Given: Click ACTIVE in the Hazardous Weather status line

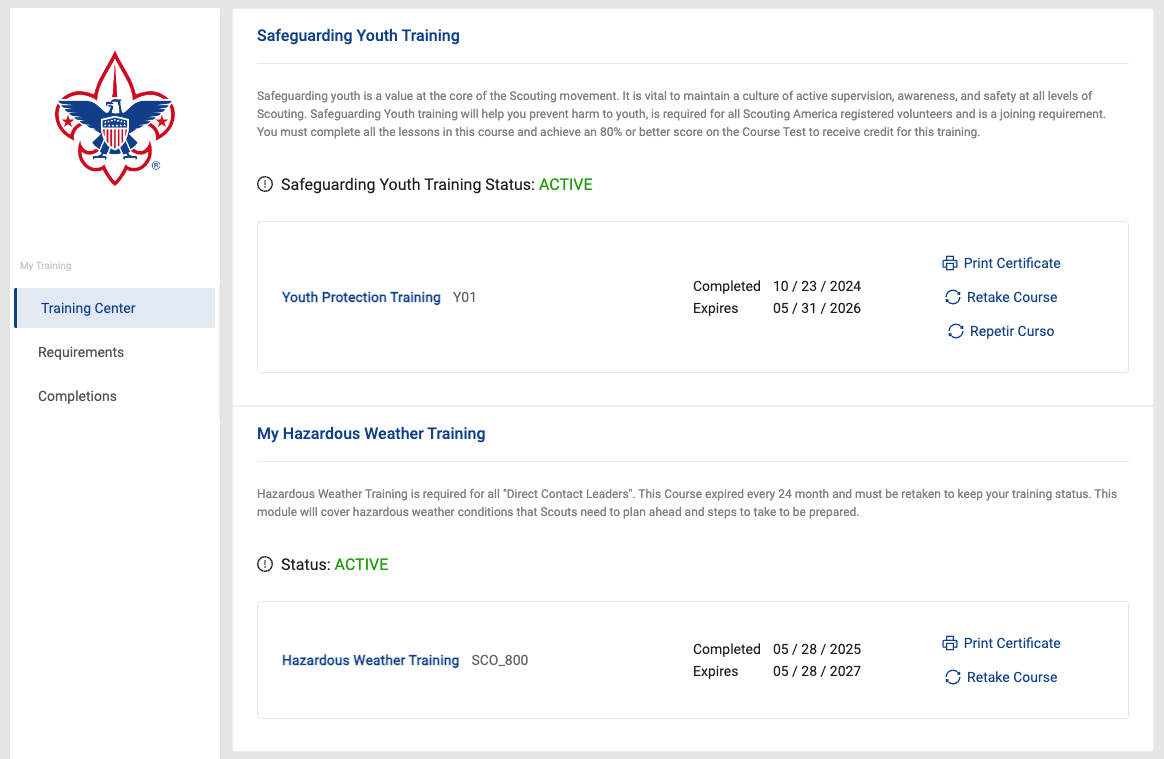Looking at the screenshot, I should pyautogui.click(x=362, y=564).
